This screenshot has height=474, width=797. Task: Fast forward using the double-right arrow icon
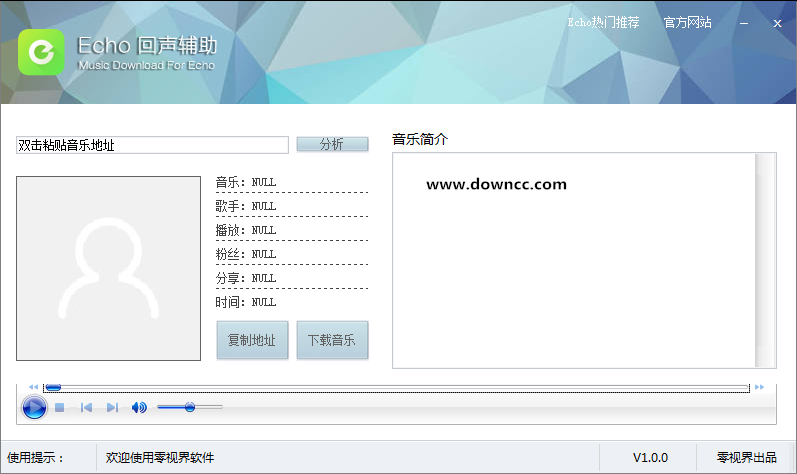tap(759, 387)
